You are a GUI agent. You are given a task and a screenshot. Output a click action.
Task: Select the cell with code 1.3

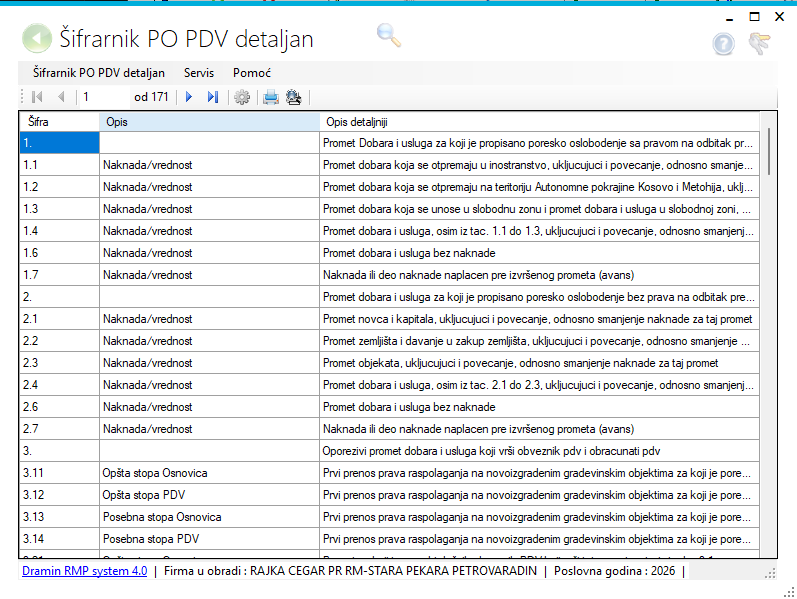pyautogui.click(x=59, y=209)
